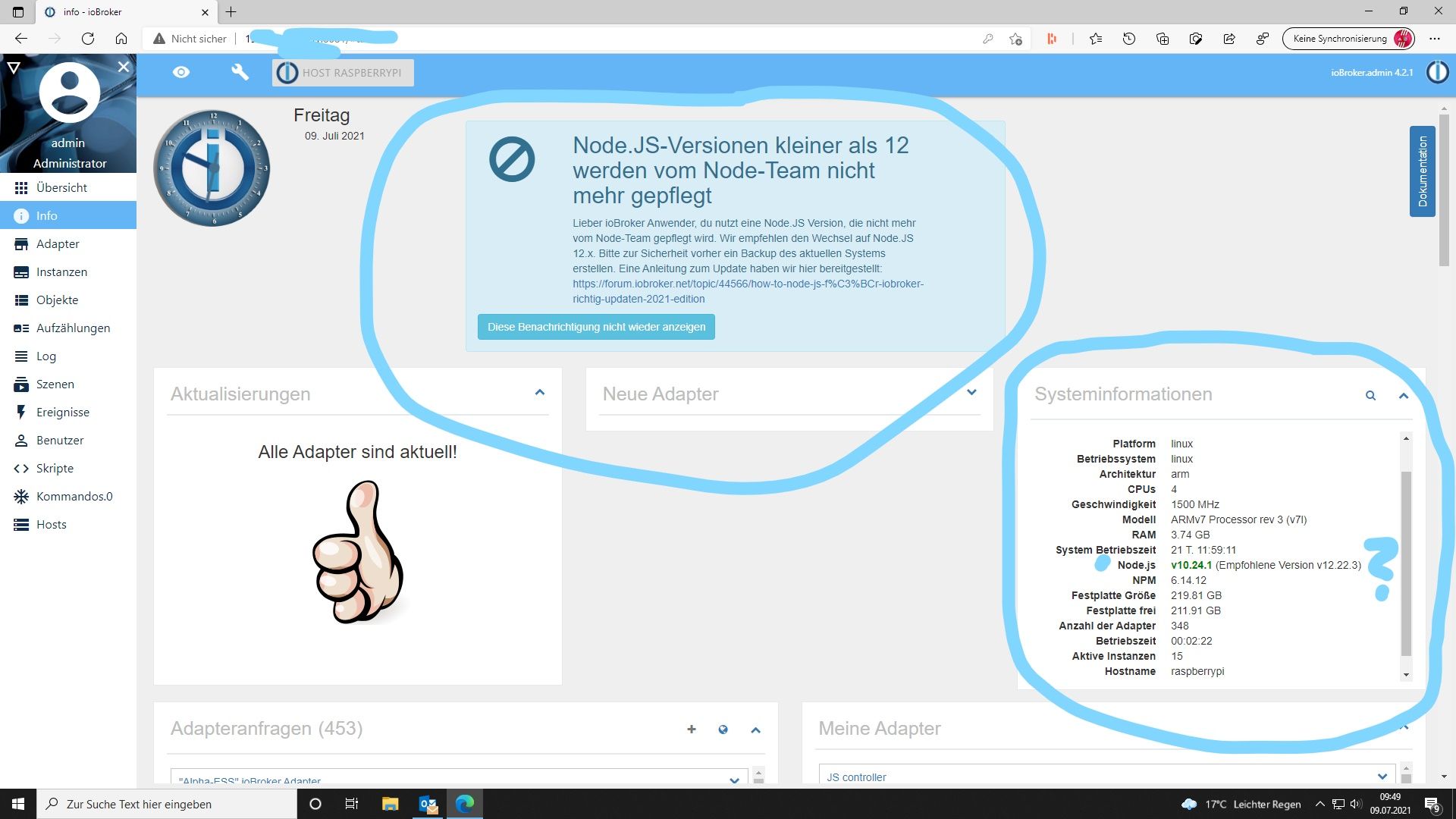
Task: Collapse the Systeminformationen panel
Action: pos(1403,395)
